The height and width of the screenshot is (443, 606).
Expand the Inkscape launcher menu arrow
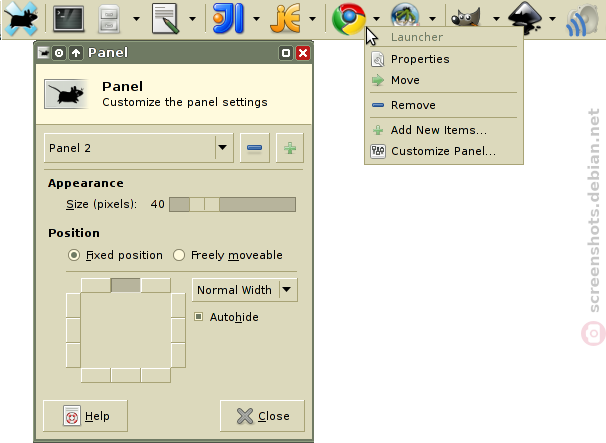[x=552, y=18]
